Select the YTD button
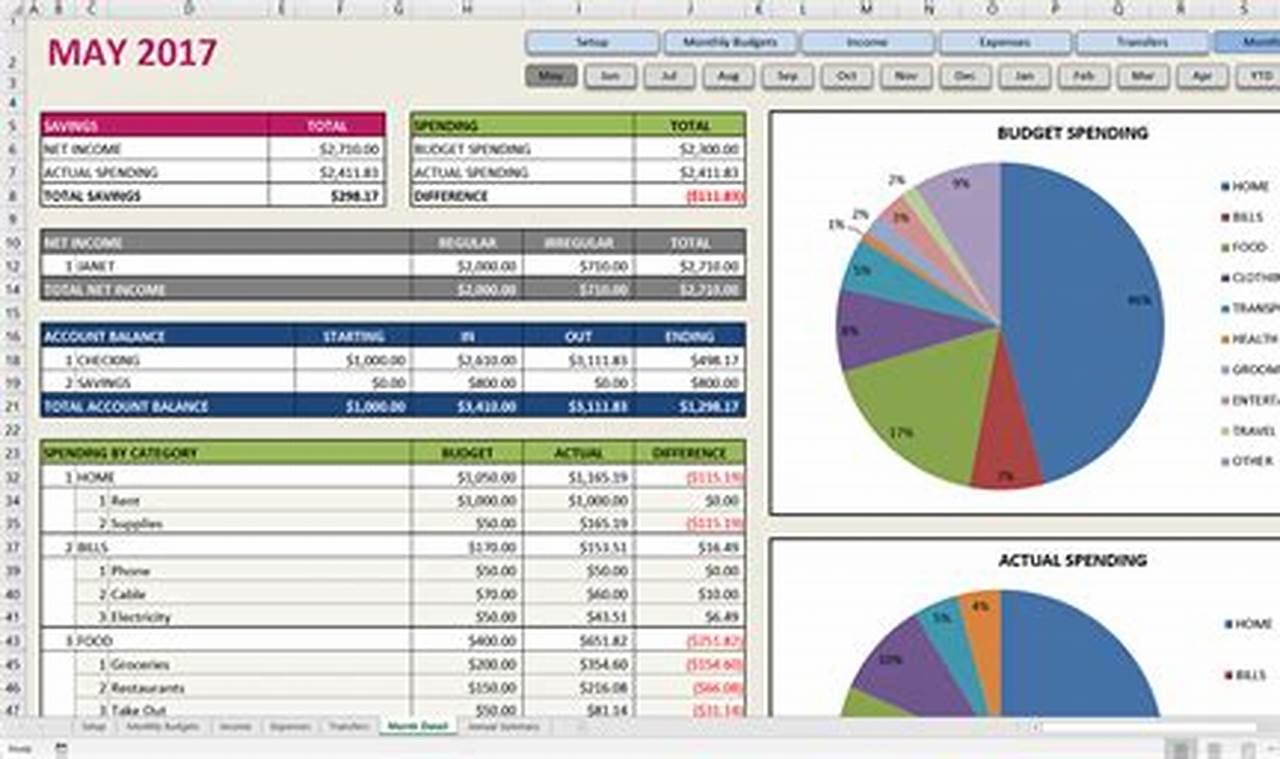 click(1259, 76)
